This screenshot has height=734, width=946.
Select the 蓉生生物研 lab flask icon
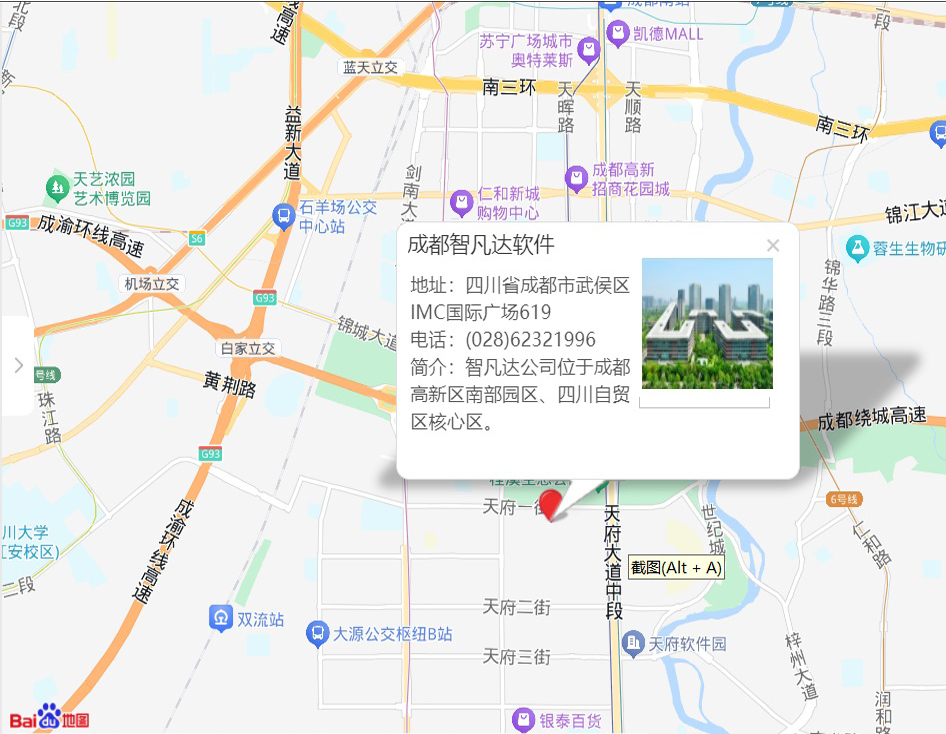(x=856, y=247)
